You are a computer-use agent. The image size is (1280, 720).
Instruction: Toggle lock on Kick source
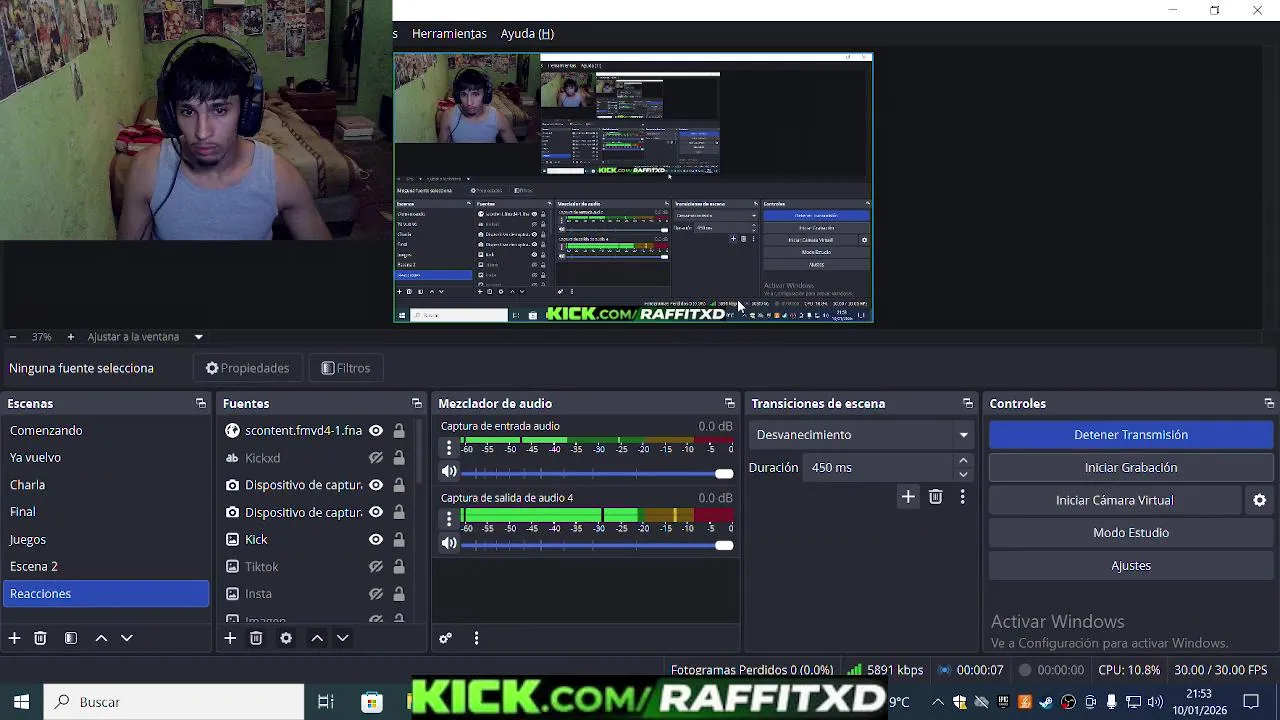point(399,539)
